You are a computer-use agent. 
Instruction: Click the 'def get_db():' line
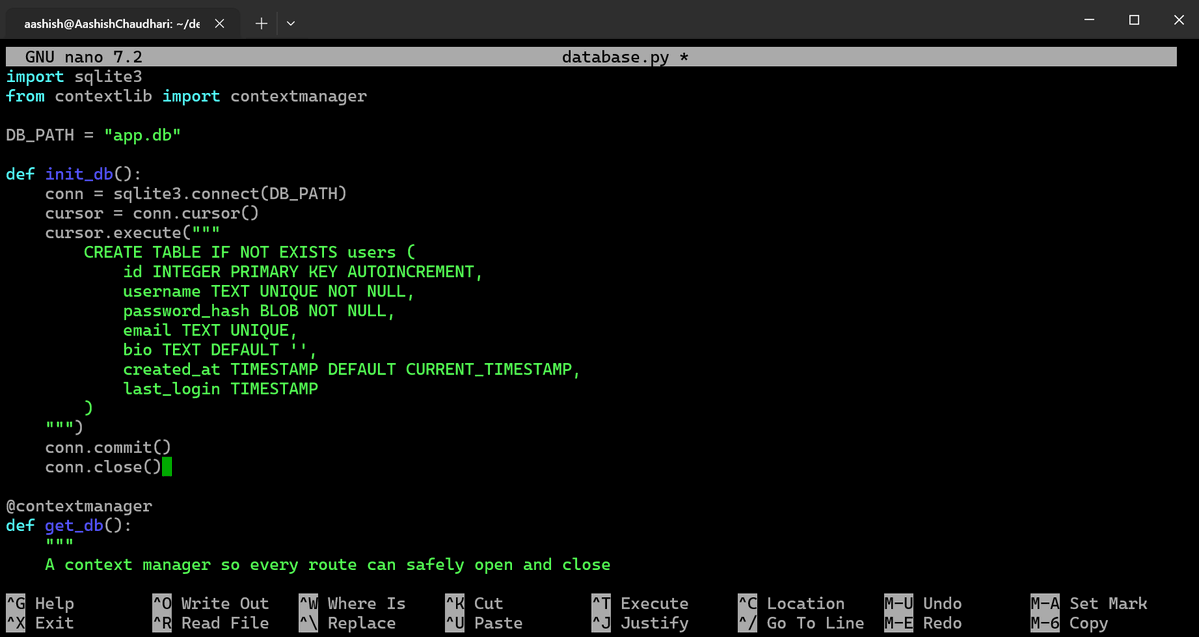coord(70,525)
